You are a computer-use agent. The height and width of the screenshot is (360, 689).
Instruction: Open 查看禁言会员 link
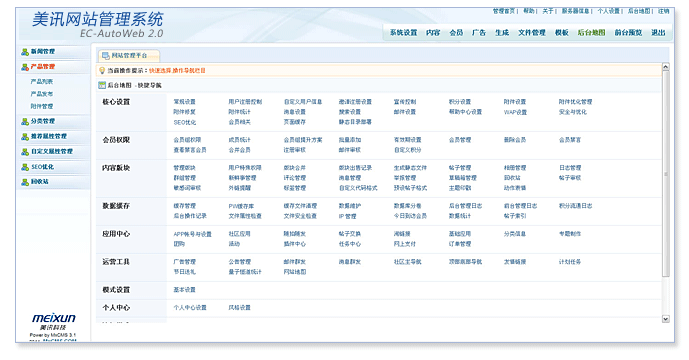click(x=190, y=150)
